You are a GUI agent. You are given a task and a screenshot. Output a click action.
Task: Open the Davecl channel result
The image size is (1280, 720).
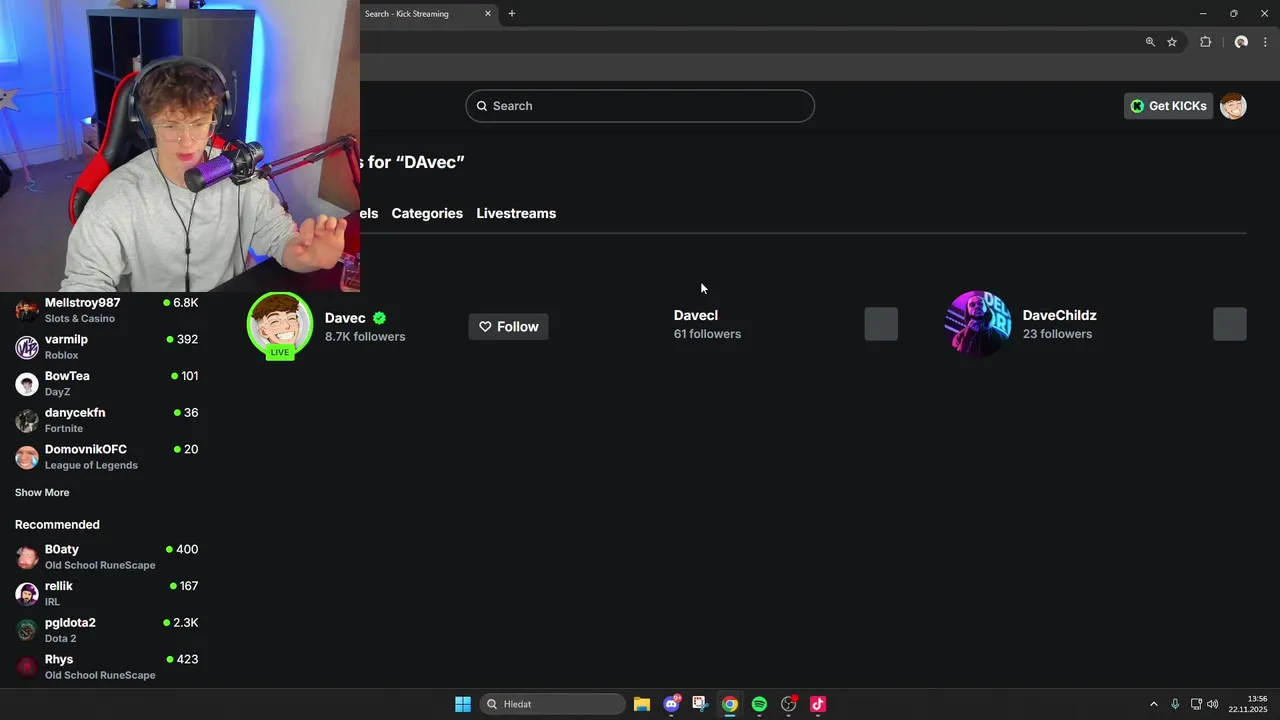point(707,324)
